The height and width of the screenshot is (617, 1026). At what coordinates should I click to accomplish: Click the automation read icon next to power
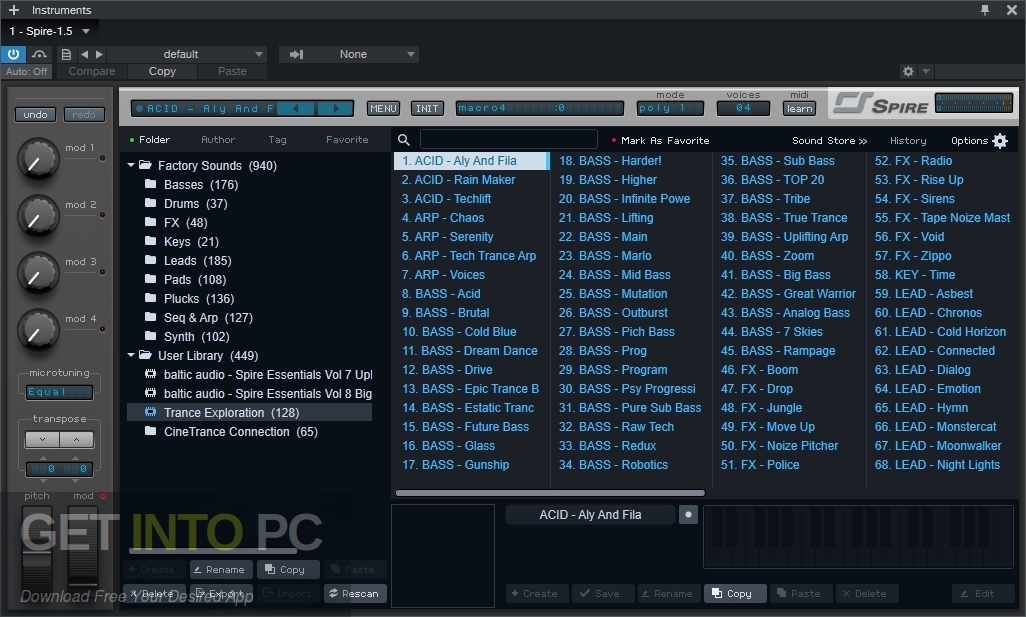point(39,54)
